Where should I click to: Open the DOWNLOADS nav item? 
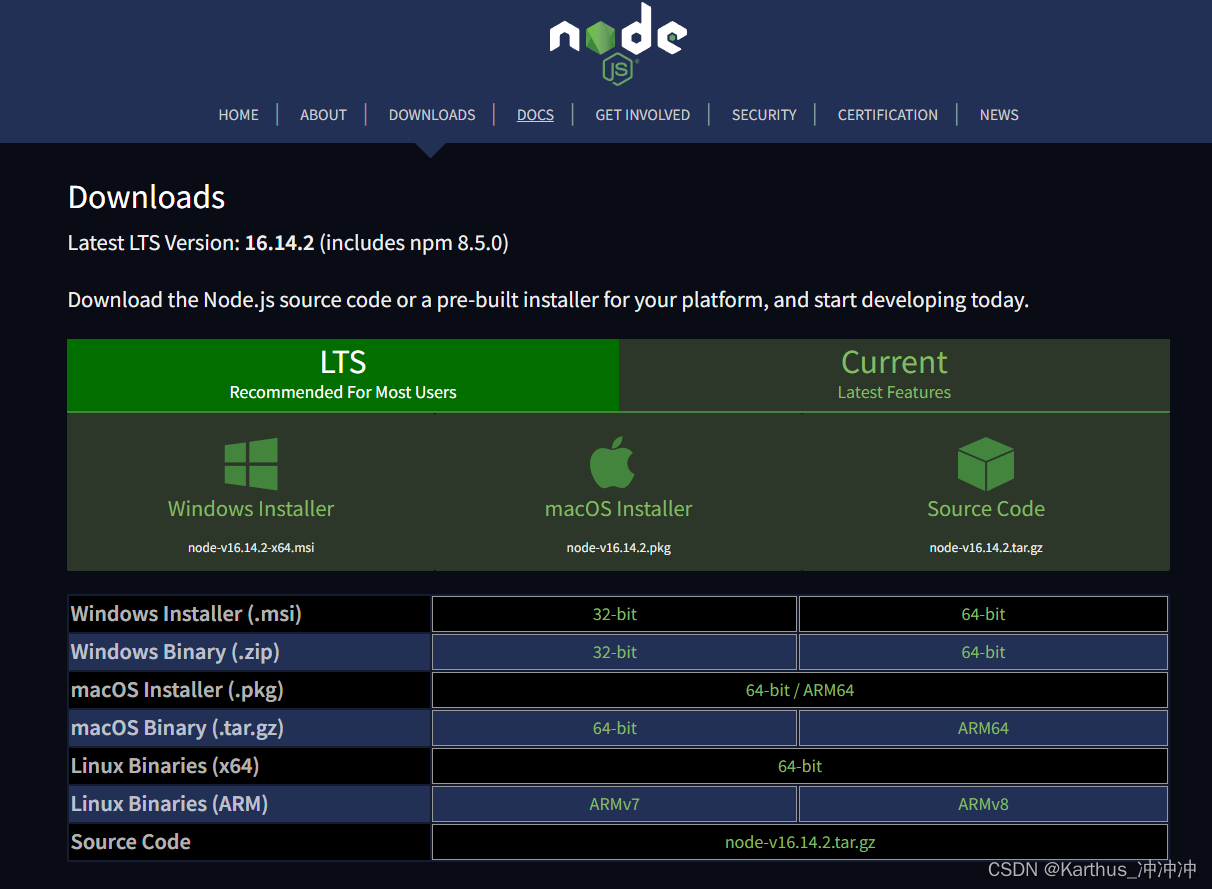click(432, 115)
